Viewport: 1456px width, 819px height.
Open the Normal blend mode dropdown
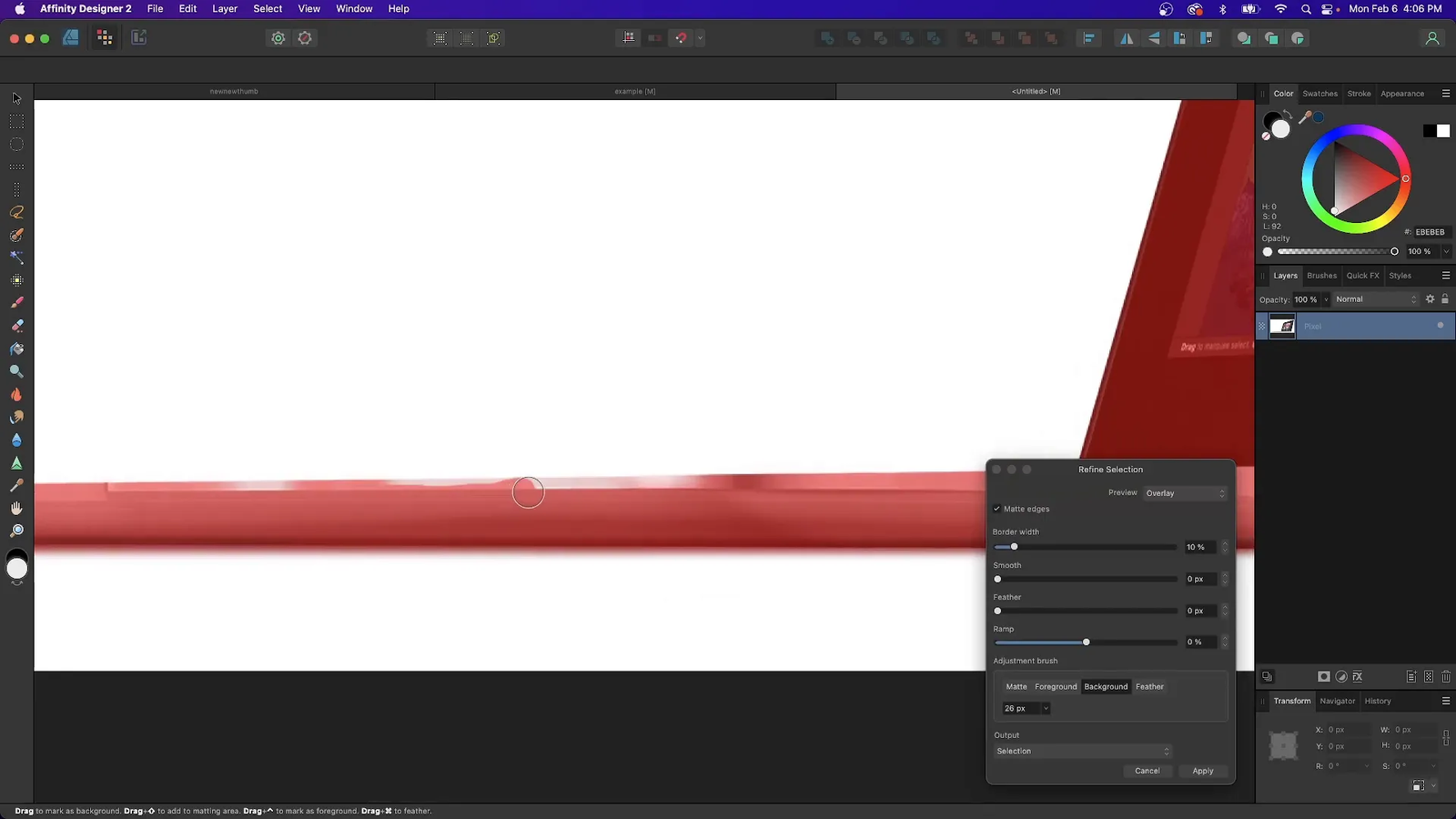pyautogui.click(x=1376, y=298)
